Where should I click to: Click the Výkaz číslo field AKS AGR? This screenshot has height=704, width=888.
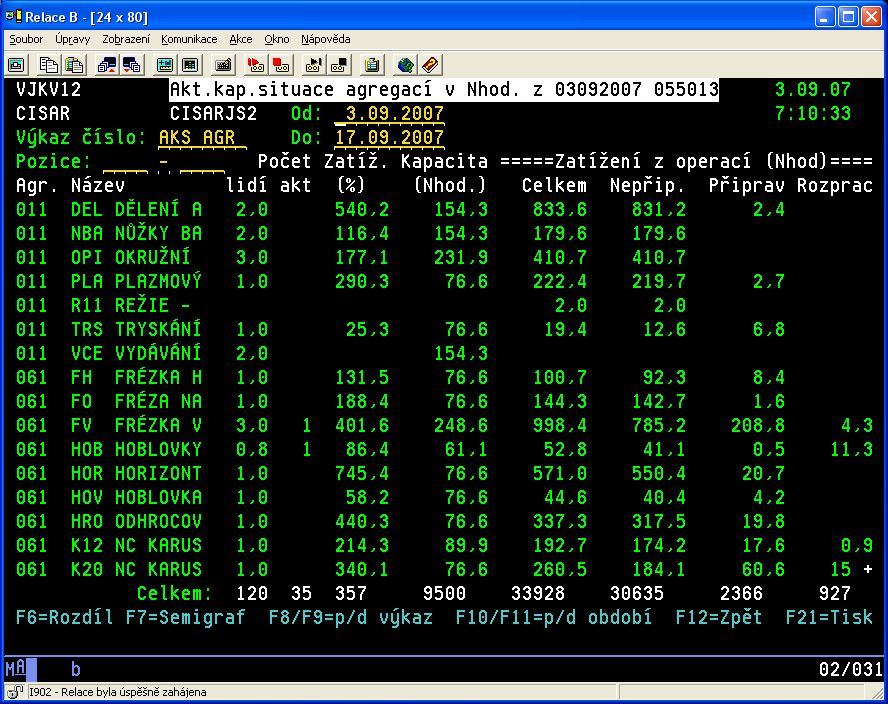pyautogui.click(x=202, y=137)
